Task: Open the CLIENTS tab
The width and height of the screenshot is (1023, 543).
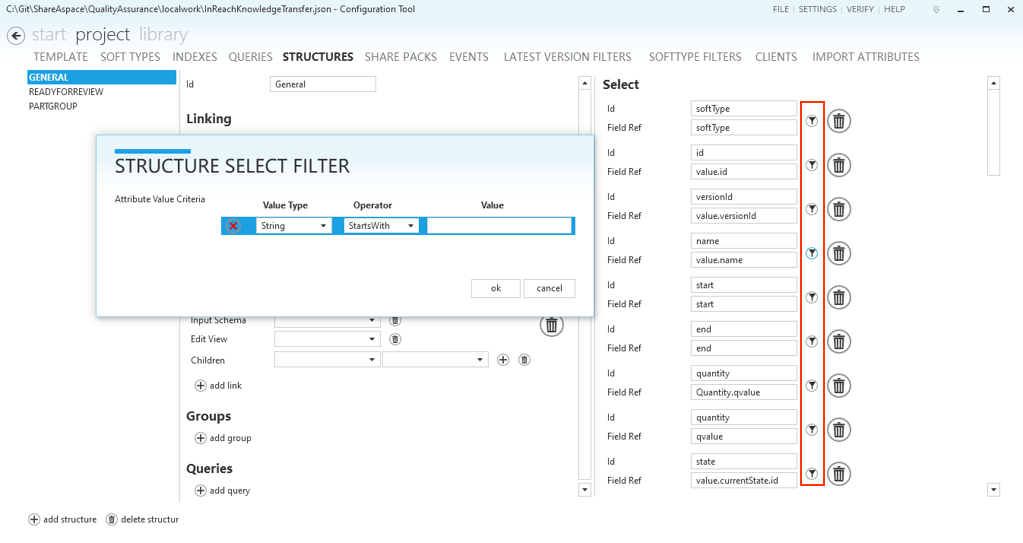Action: [x=776, y=57]
